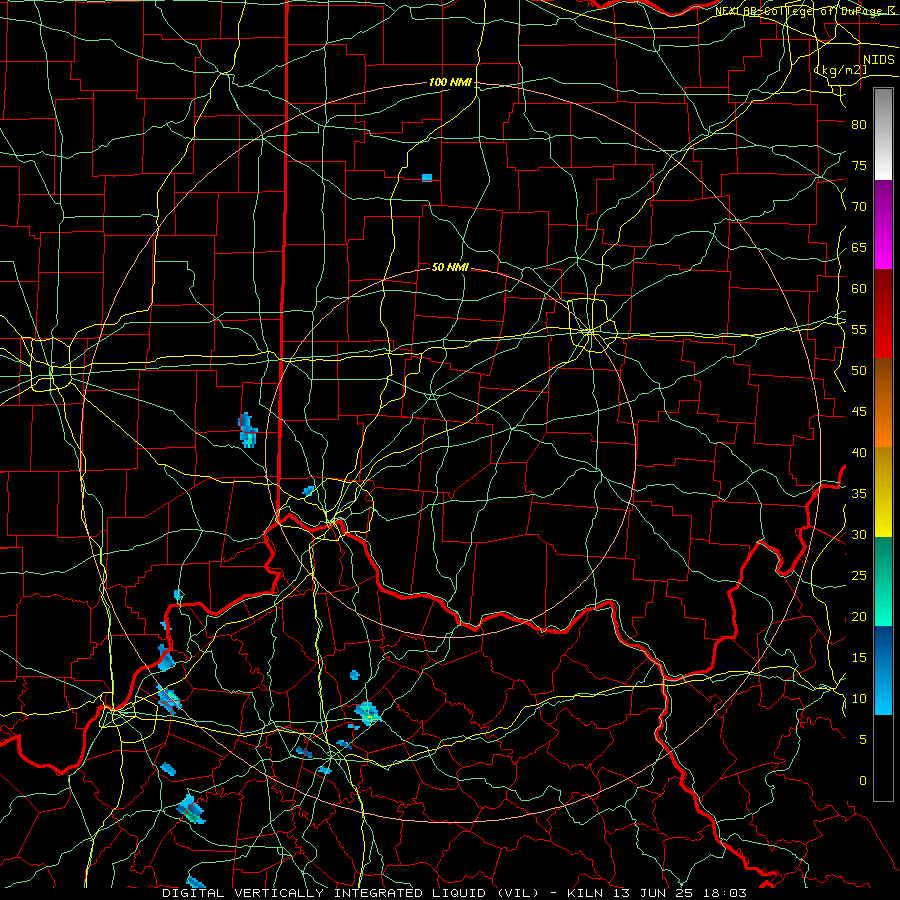
Task: Click the legend value "50"
Action: click(x=859, y=371)
